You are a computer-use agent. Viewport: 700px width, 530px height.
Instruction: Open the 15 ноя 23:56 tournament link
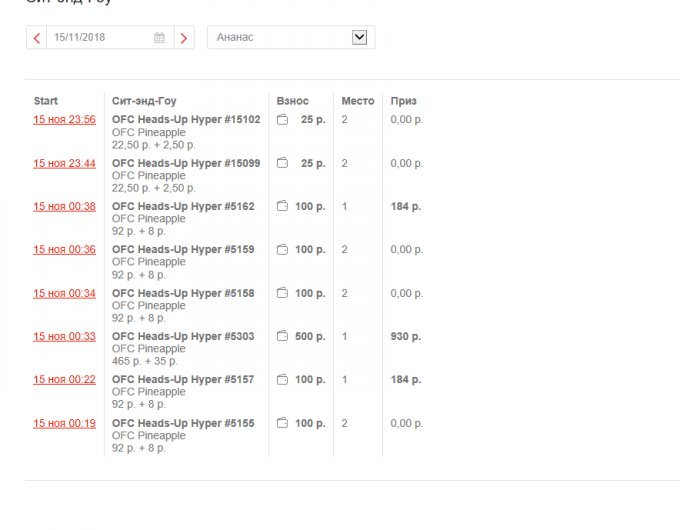point(64,120)
